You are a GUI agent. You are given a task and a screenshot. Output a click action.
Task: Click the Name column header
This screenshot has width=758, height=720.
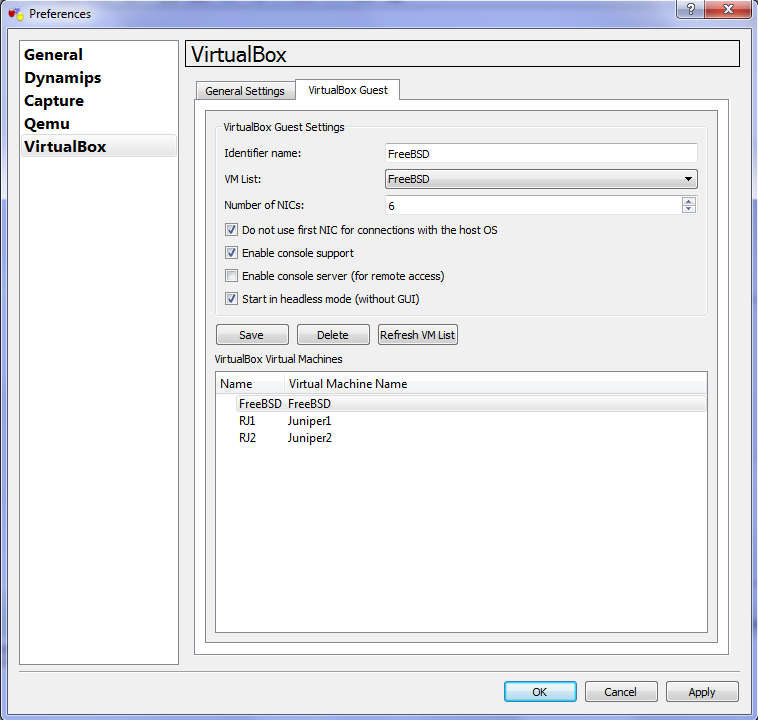coord(250,384)
